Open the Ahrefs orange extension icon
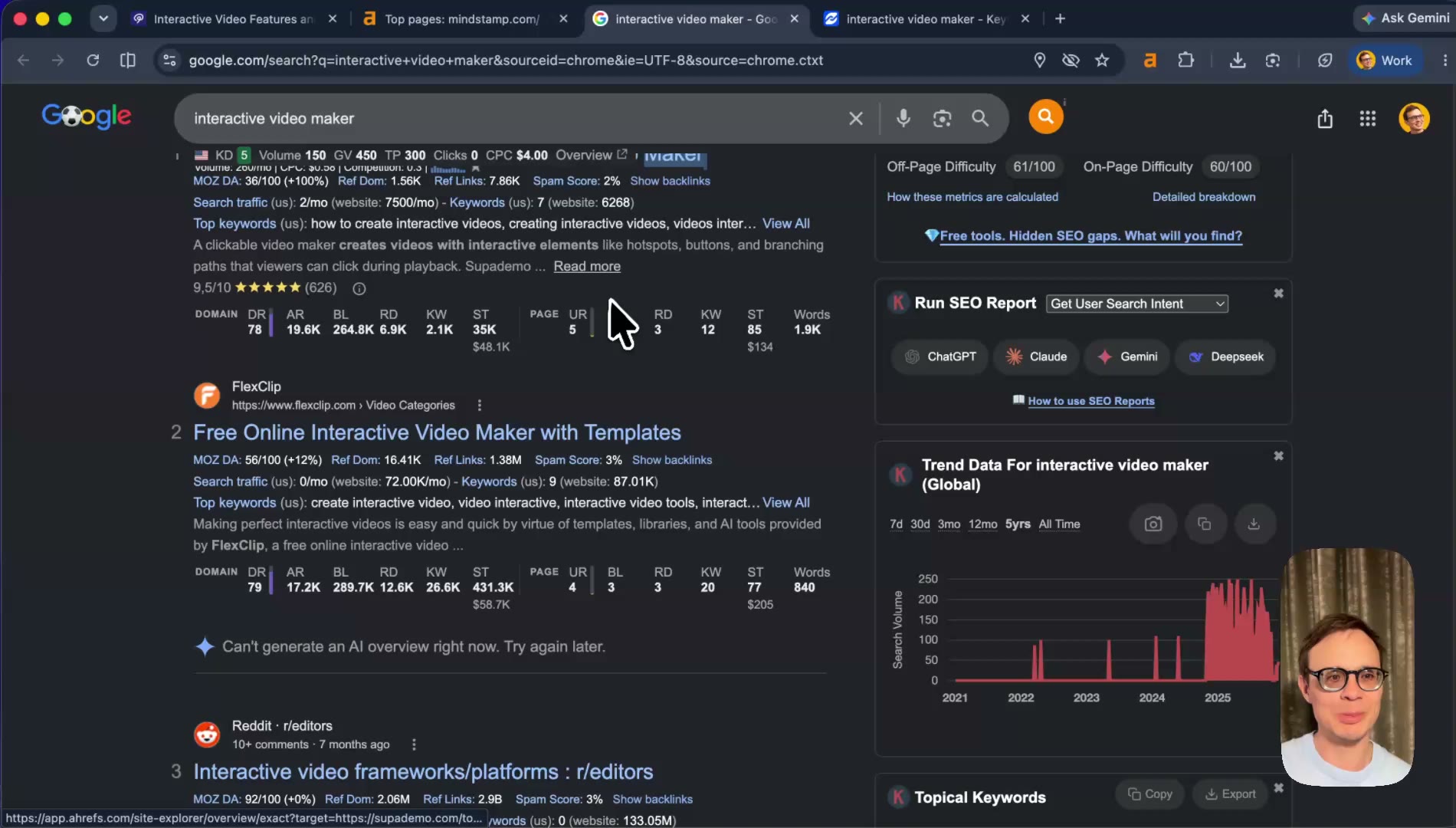Screen dimensions: 1456x828 pyautogui.click(x=1149, y=61)
